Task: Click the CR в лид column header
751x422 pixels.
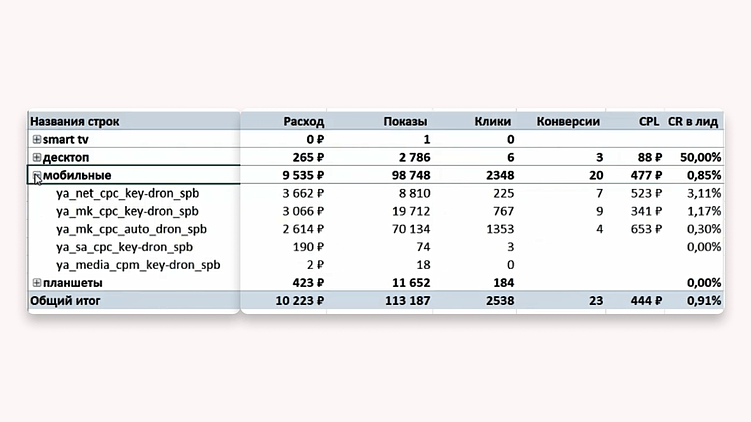Action: click(x=693, y=122)
